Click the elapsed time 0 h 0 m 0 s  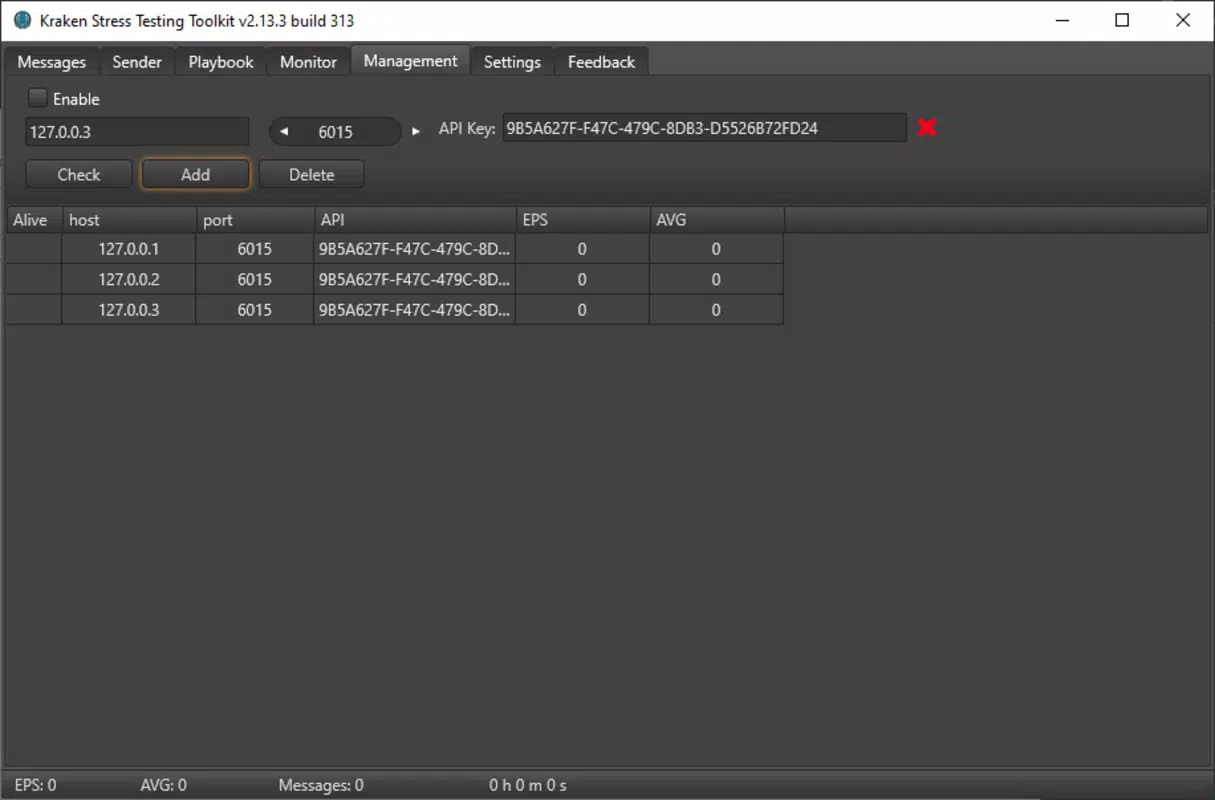pyautogui.click(x=528, y=785)
